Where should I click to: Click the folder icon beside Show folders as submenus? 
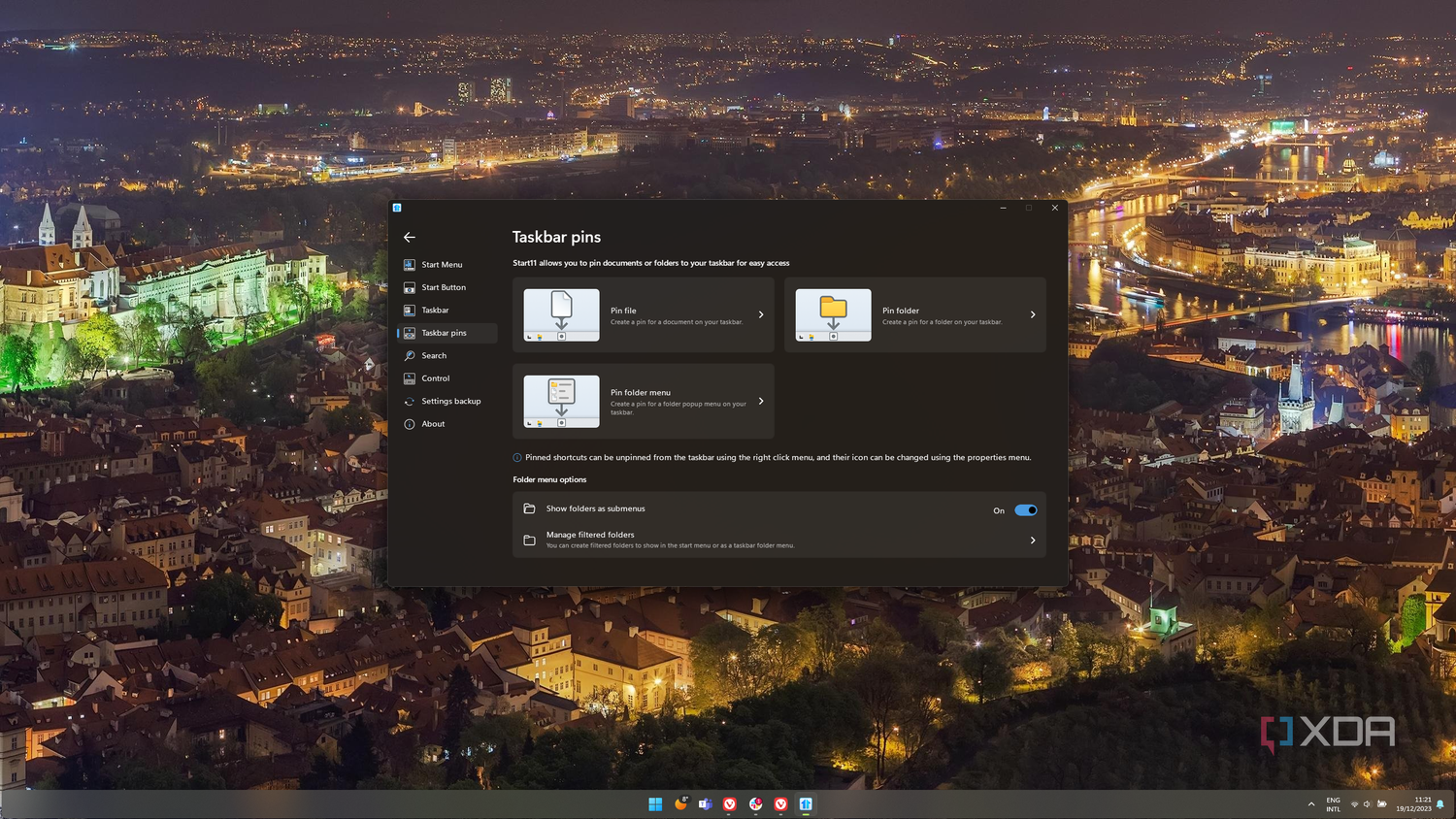pyautogui.click(x=529, y=508)
